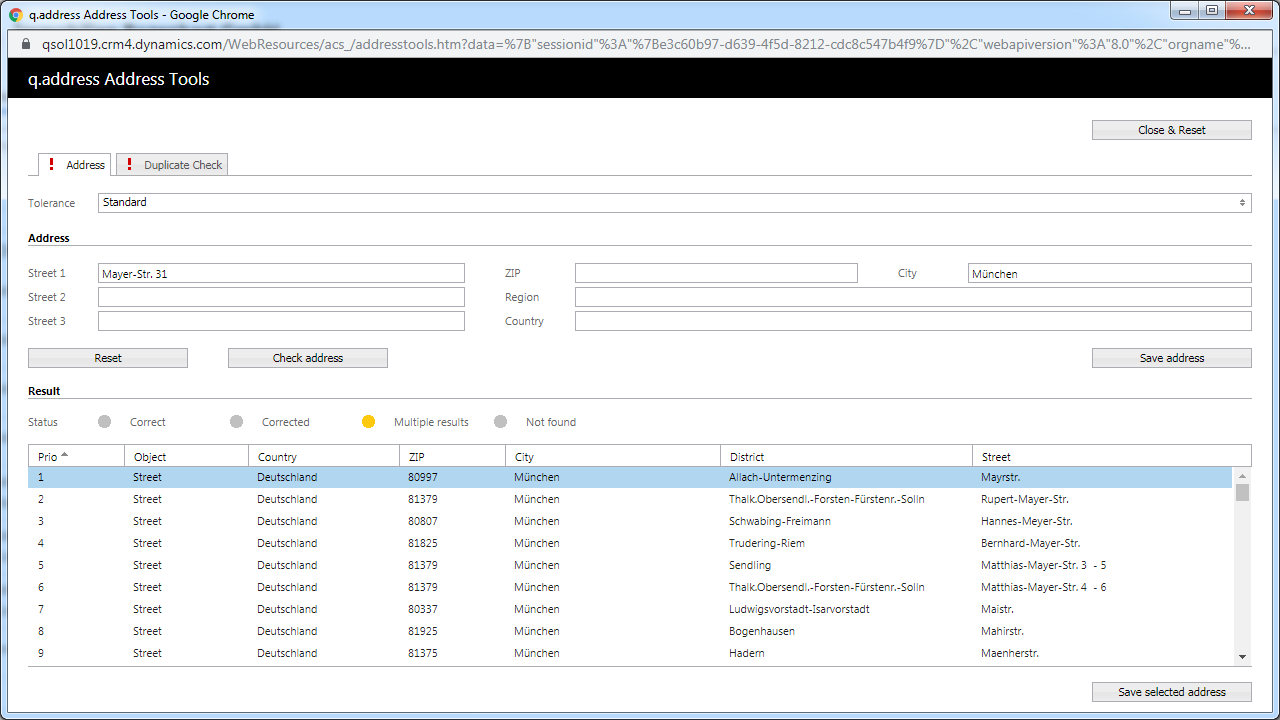
Task: Click district cell Sendling
Action: [x=750, y=565]
